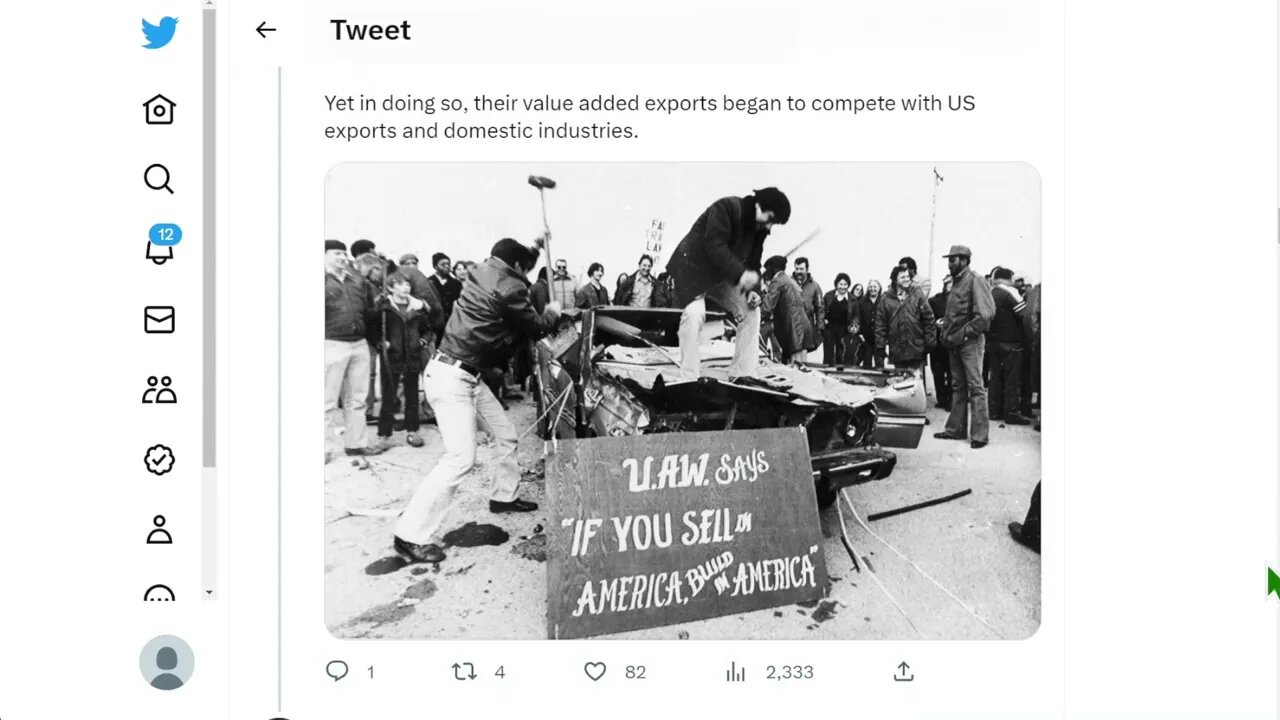Click the page scrollbar thumb on right edge
Screen dimensions: 1280x720
tap(1279, 225)
